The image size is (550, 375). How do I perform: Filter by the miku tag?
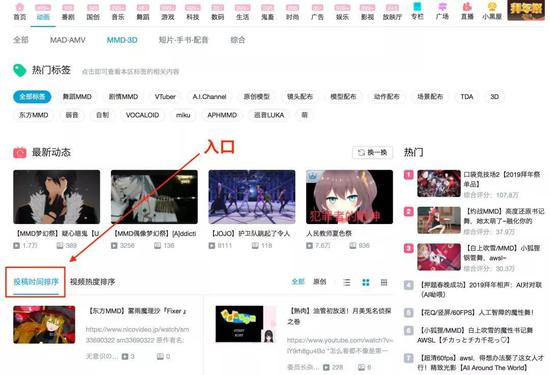(183, 115)
